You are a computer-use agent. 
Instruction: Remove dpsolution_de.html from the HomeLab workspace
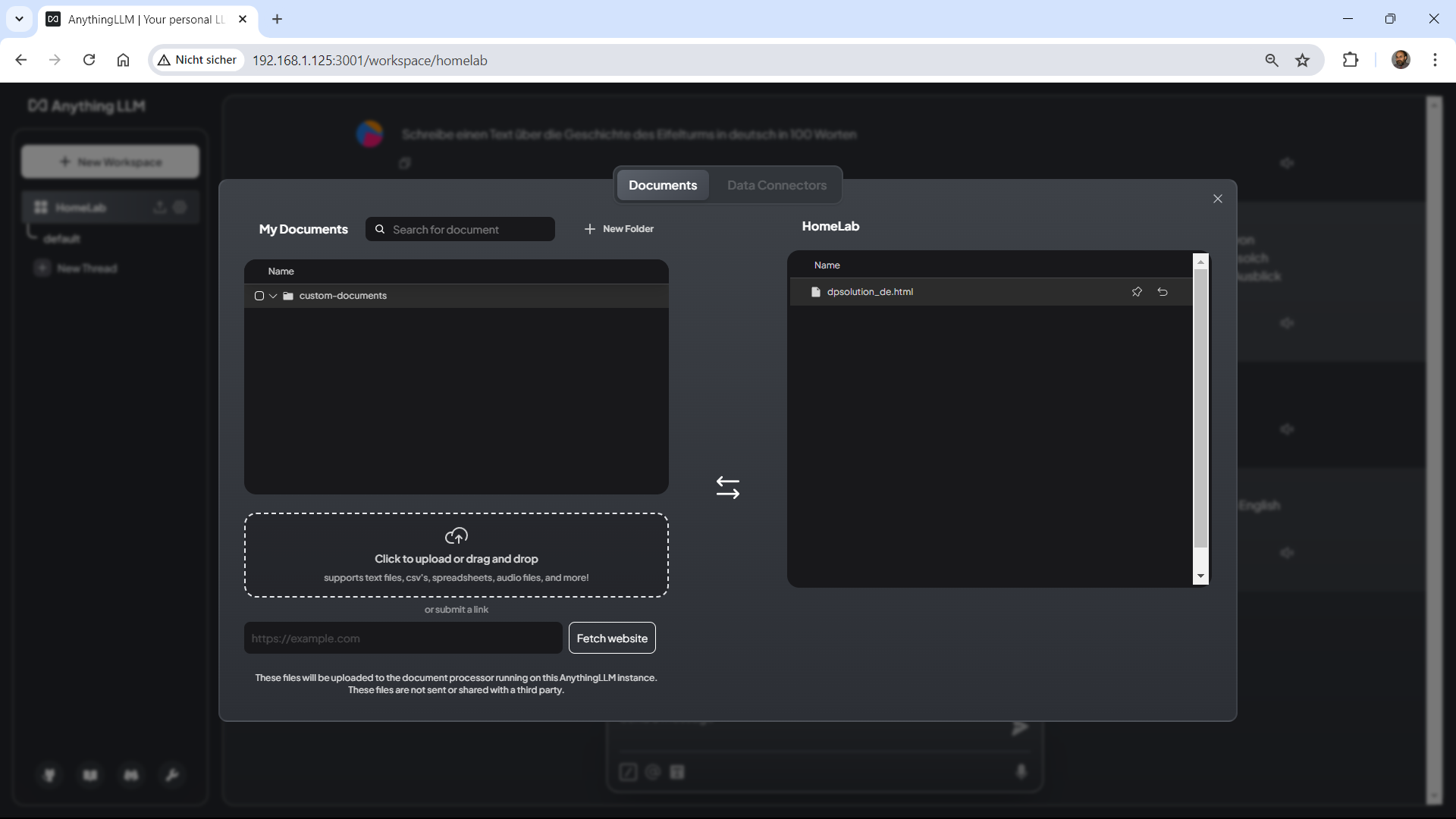pyautogui.click(x=1163, y=292)
